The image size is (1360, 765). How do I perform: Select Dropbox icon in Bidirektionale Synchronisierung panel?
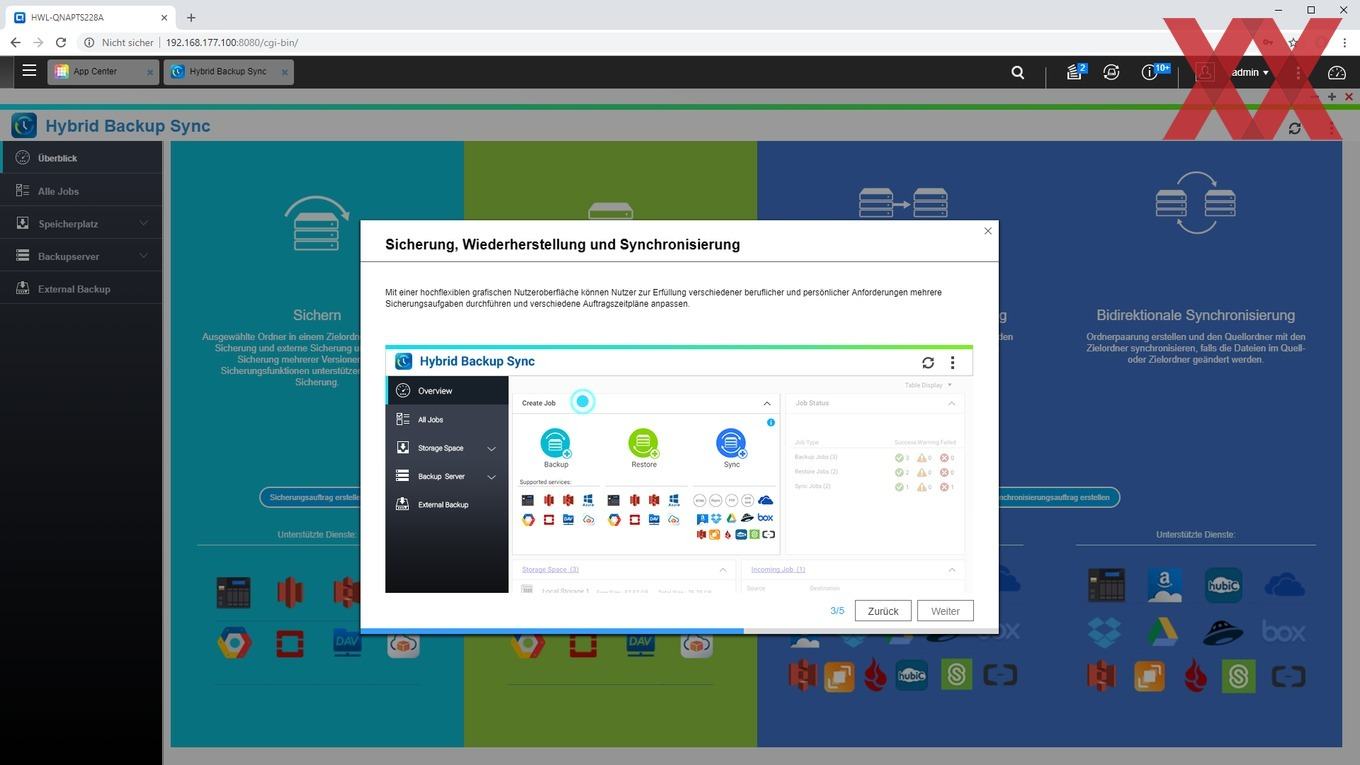(x=1105, y=632)
